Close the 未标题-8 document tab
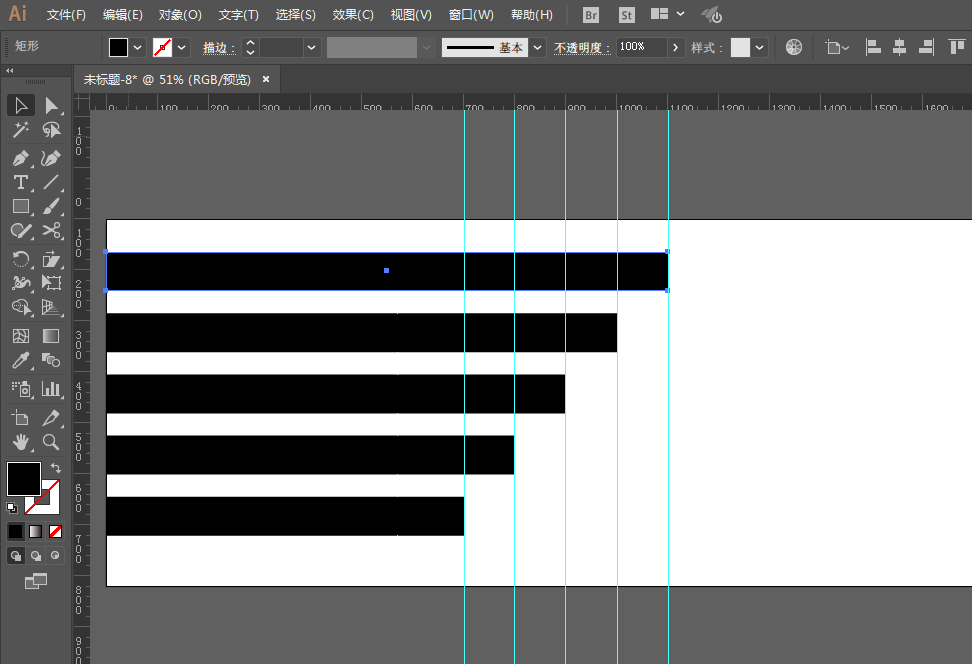Viewport: 972px width, 664px height. click(266, 79)
